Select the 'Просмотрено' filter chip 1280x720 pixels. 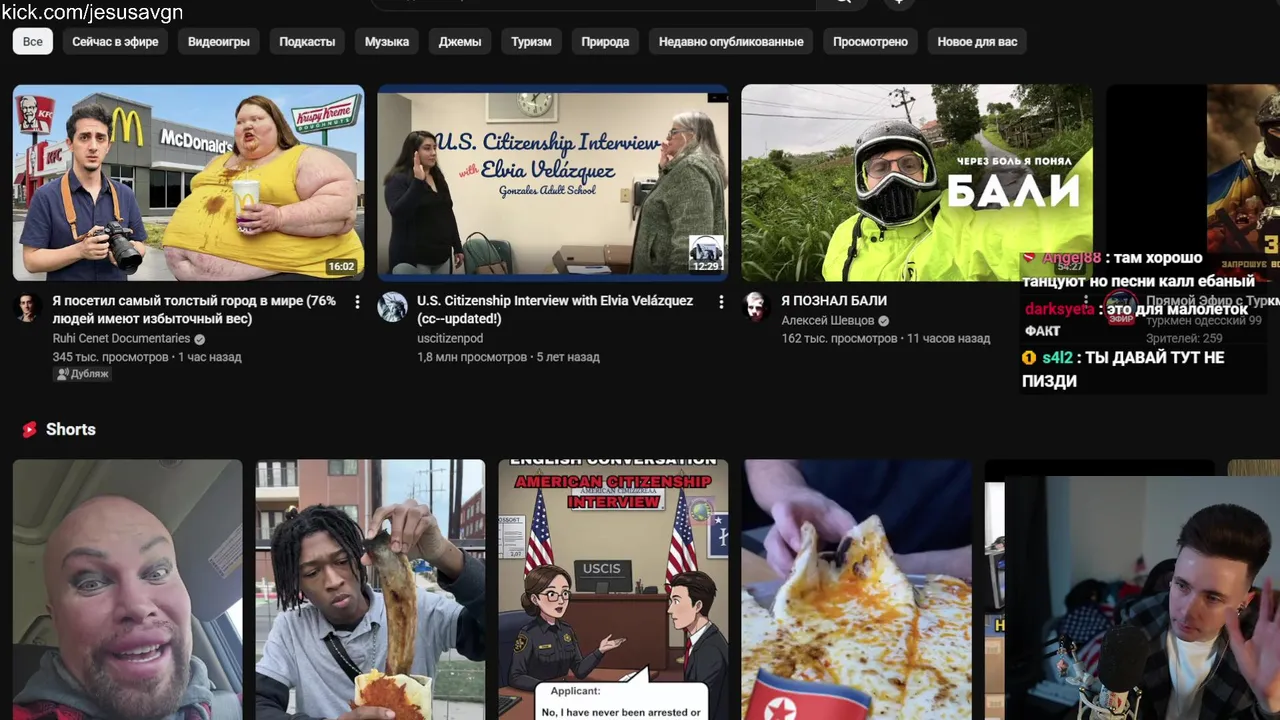[x=870, y=41]
